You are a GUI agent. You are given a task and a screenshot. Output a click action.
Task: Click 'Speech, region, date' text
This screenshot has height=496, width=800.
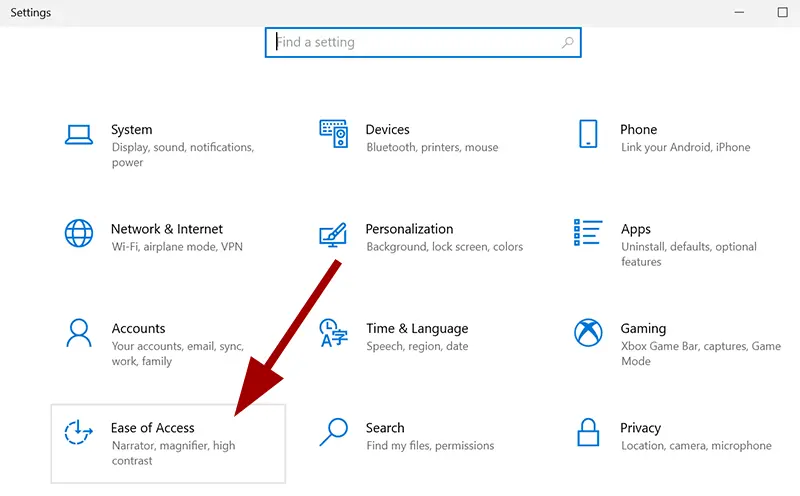tap(417, 346)
